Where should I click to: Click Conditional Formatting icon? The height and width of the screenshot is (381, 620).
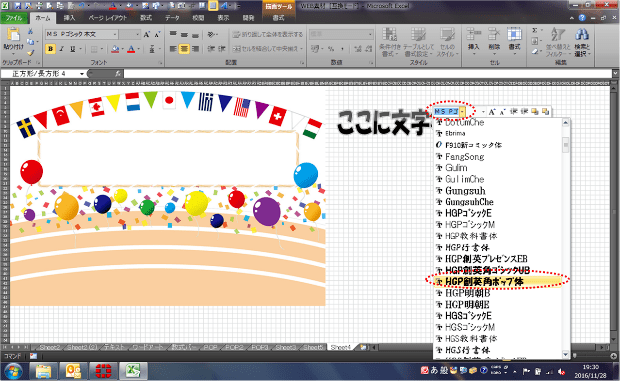[389, 35]
